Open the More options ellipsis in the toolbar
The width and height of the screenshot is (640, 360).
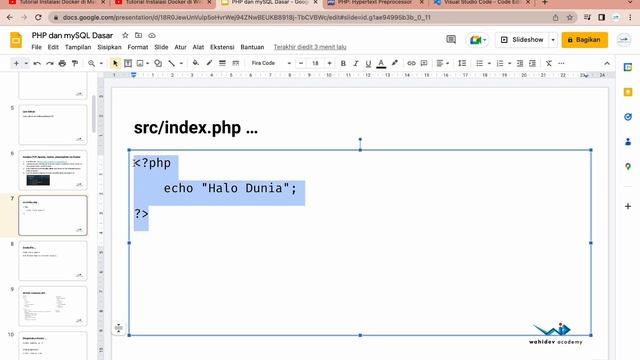(561, 63)
